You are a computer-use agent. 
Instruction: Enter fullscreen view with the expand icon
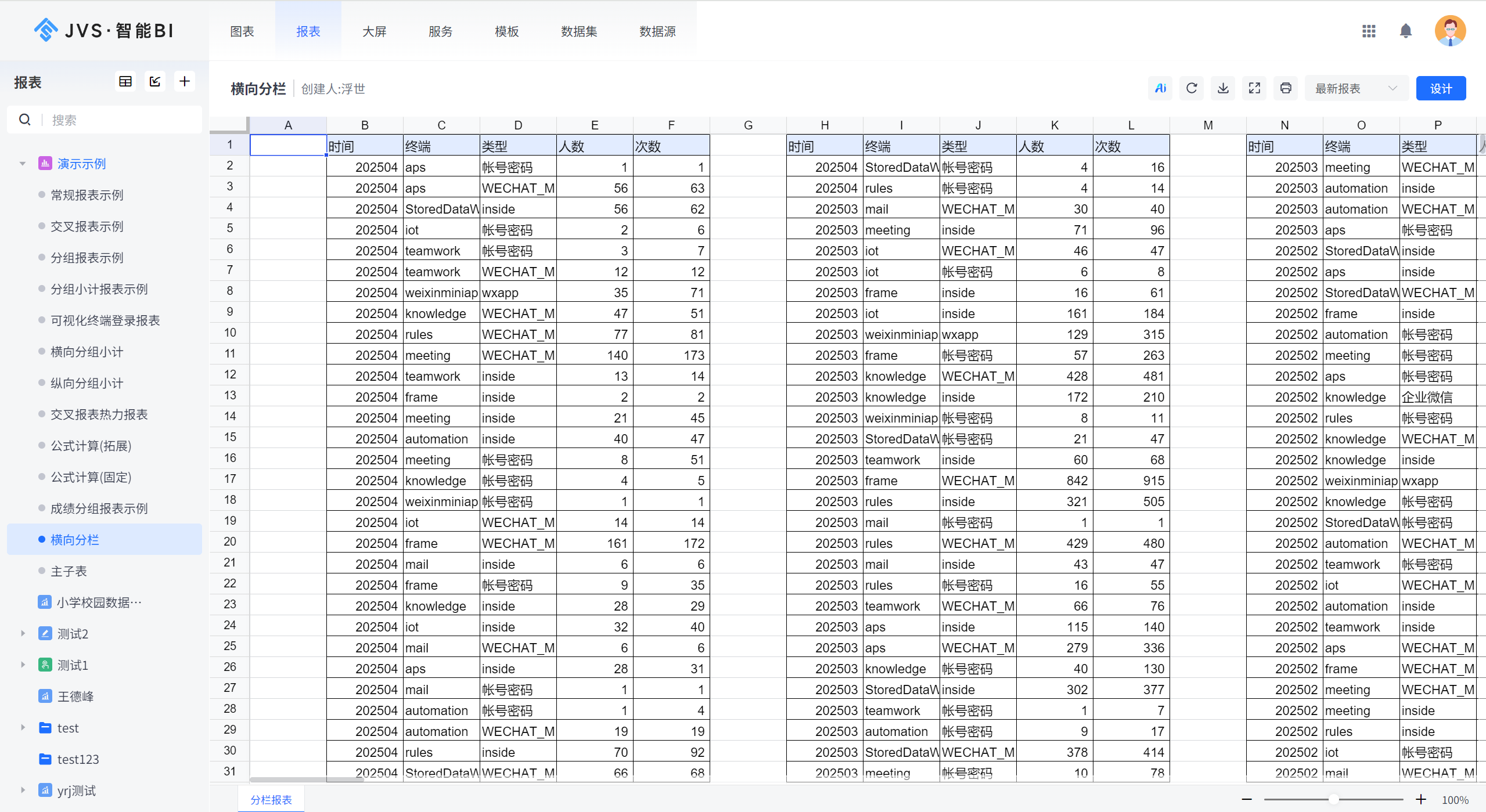click(1254, 88)
